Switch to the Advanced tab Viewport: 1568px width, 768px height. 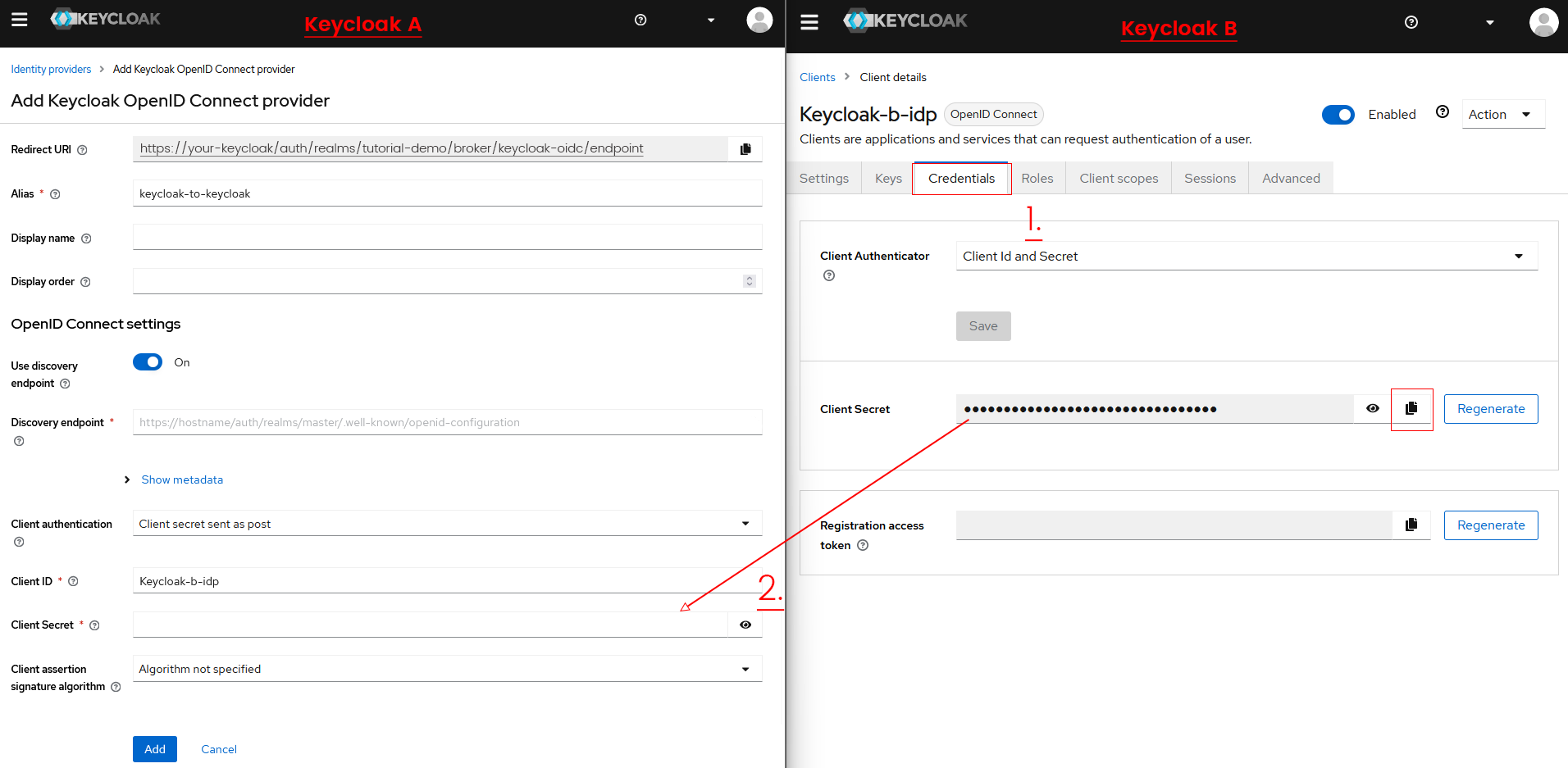click(x=1291, y=178)
